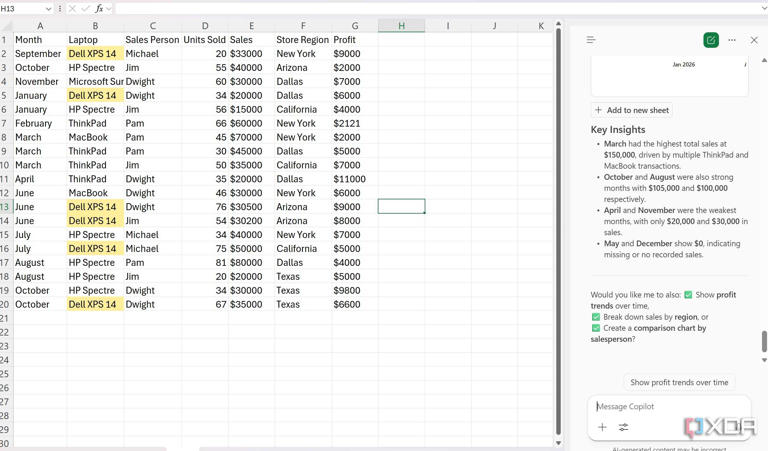
Task: Click the Message Copilot text box
Action: pyautogui.click(x=669, y=406)
